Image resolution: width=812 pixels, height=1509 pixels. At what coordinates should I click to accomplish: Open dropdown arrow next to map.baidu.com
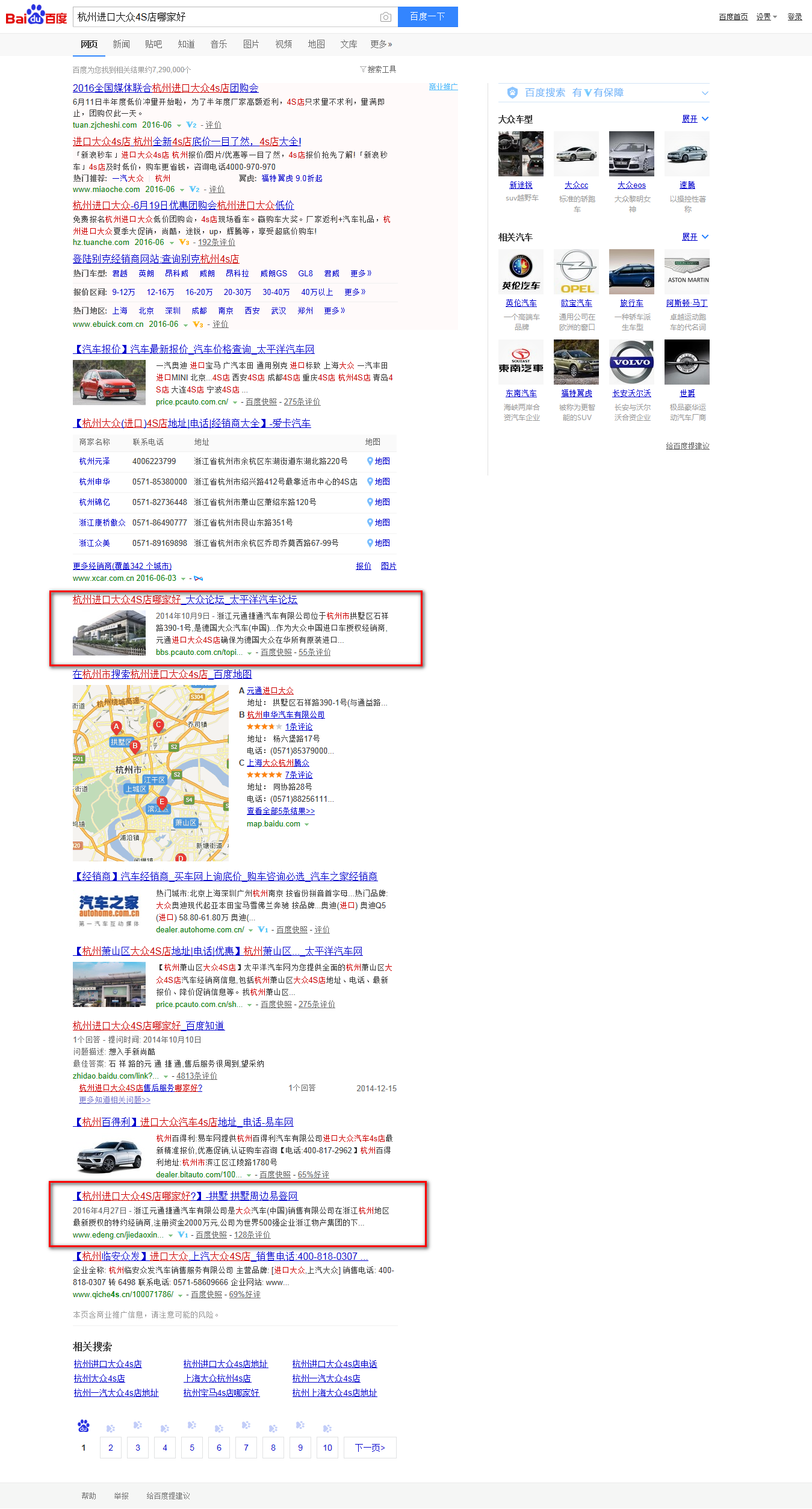coord(307,824)
